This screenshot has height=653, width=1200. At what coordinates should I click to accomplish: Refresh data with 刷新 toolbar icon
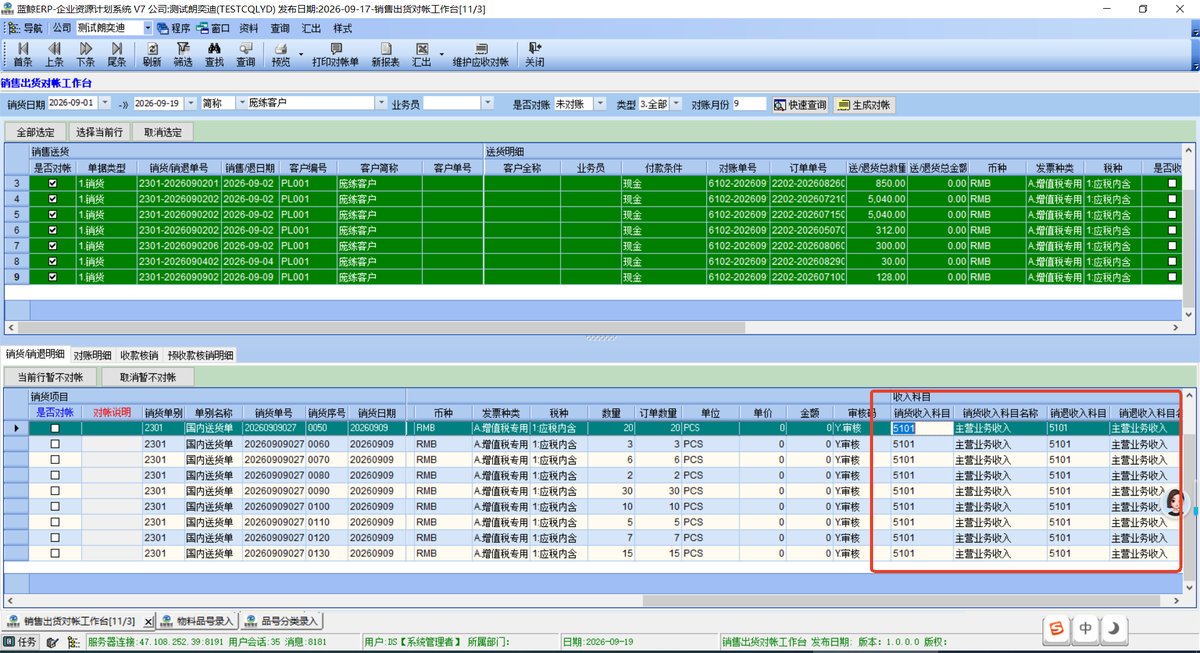tap(151, 54)
